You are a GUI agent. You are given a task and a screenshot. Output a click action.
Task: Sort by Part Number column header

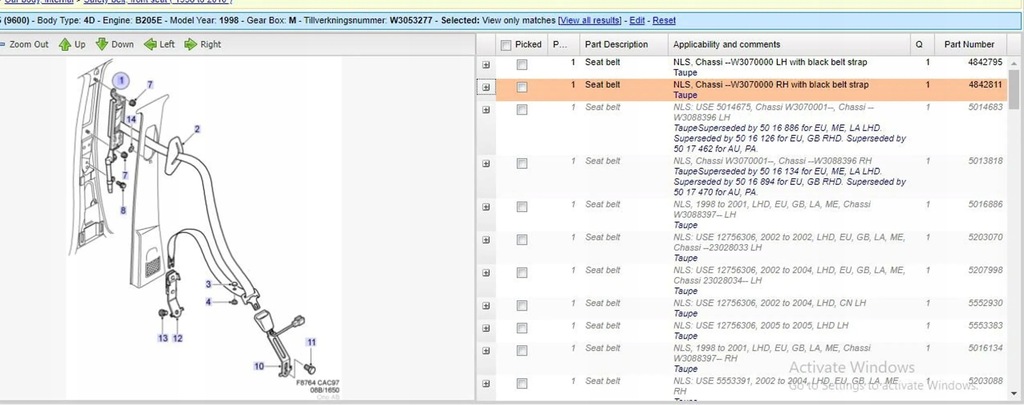[x=969, y=44]
